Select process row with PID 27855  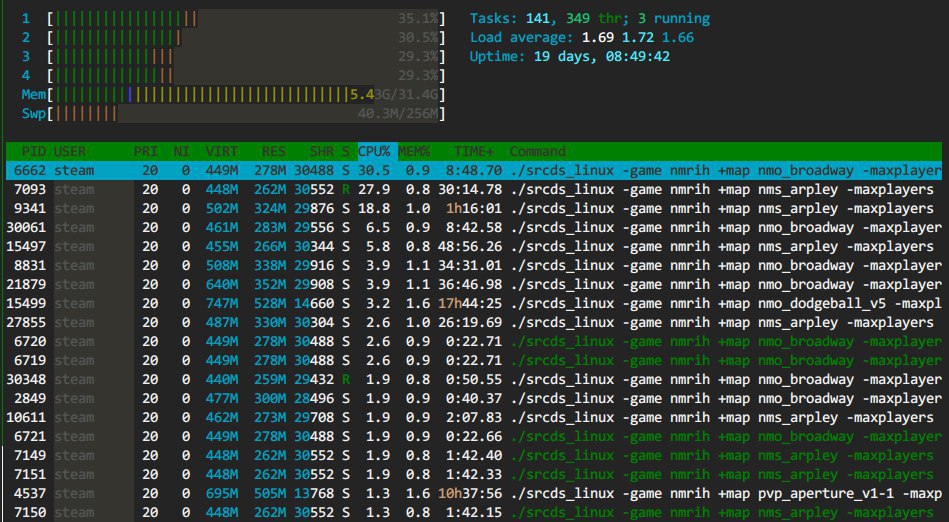pyautogui.click(x=474, y=322)
